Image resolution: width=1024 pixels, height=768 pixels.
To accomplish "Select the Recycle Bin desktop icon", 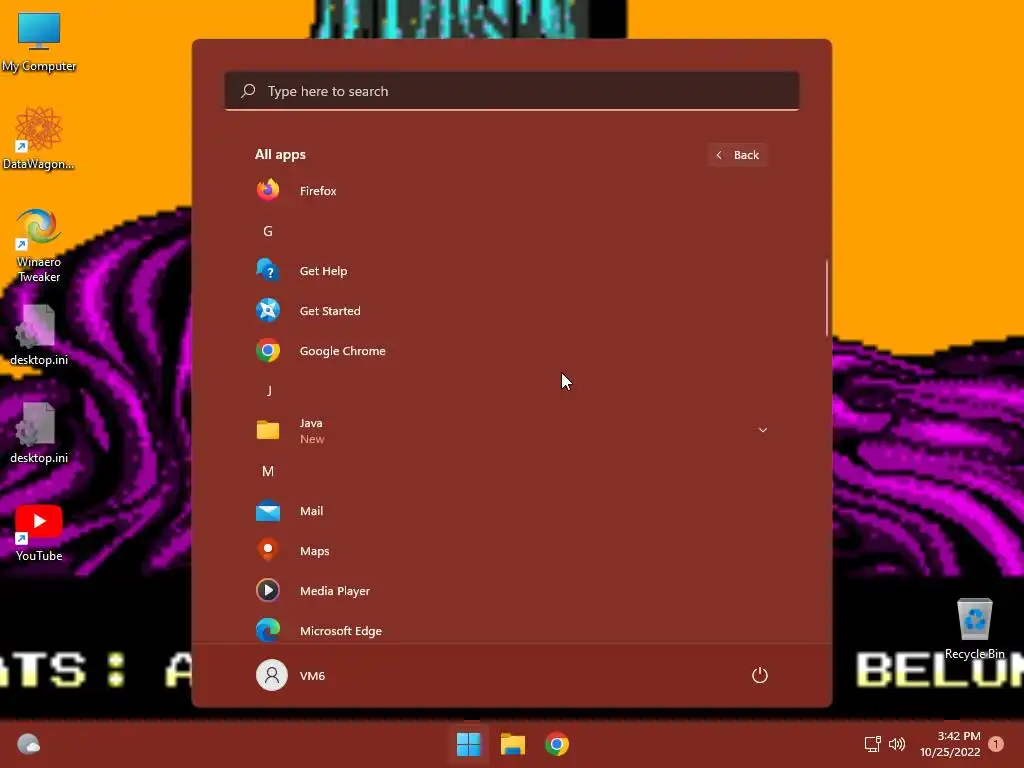I will 974,629.
